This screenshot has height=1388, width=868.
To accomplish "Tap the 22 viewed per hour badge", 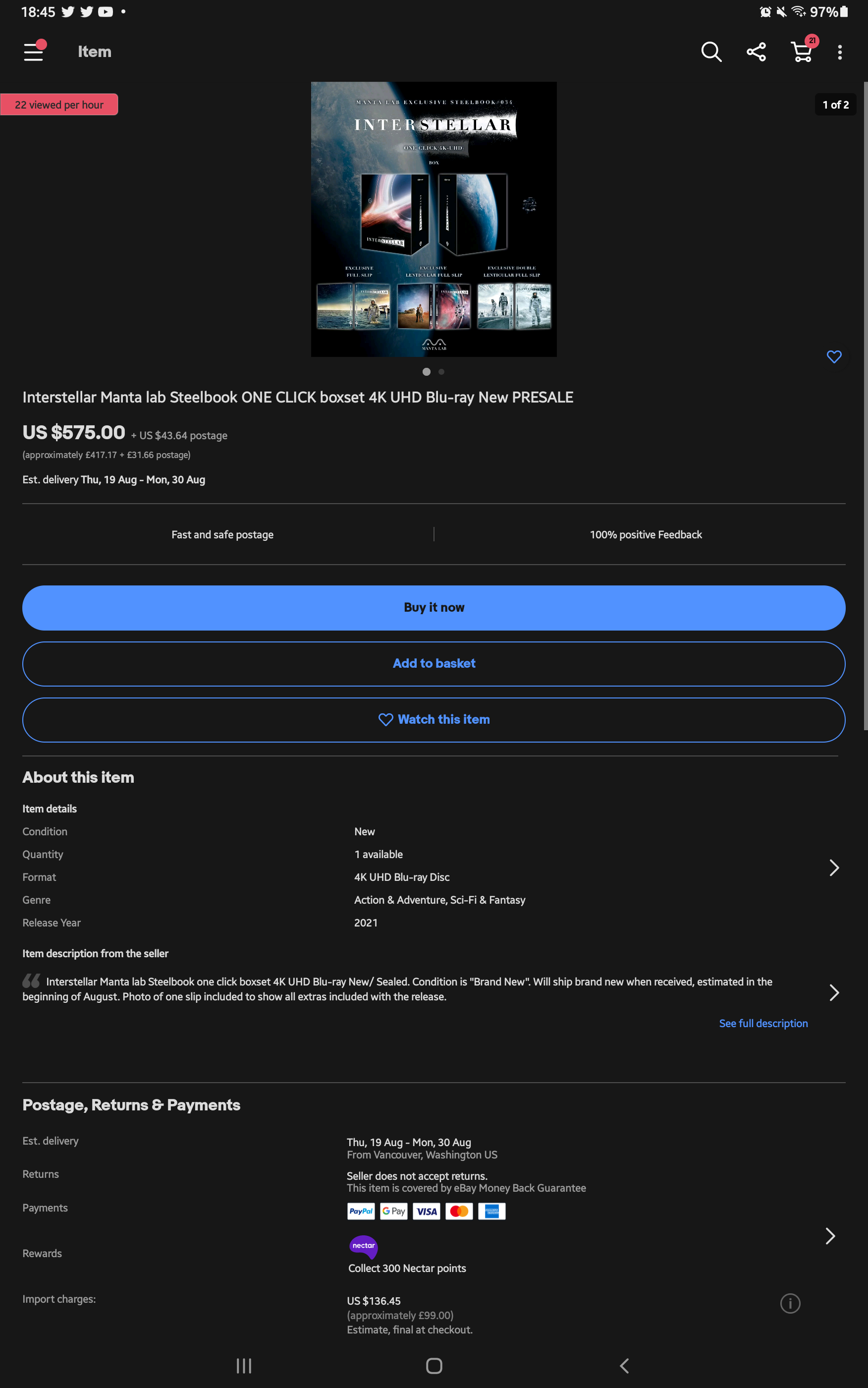I will 59,105.
